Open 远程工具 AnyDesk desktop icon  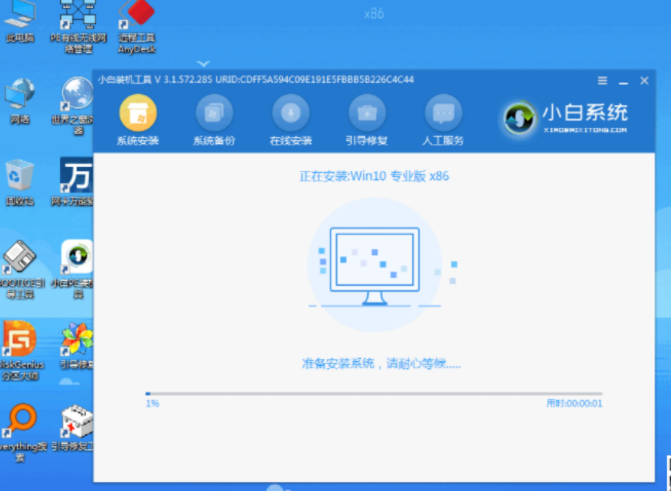[x=137, y=27]
